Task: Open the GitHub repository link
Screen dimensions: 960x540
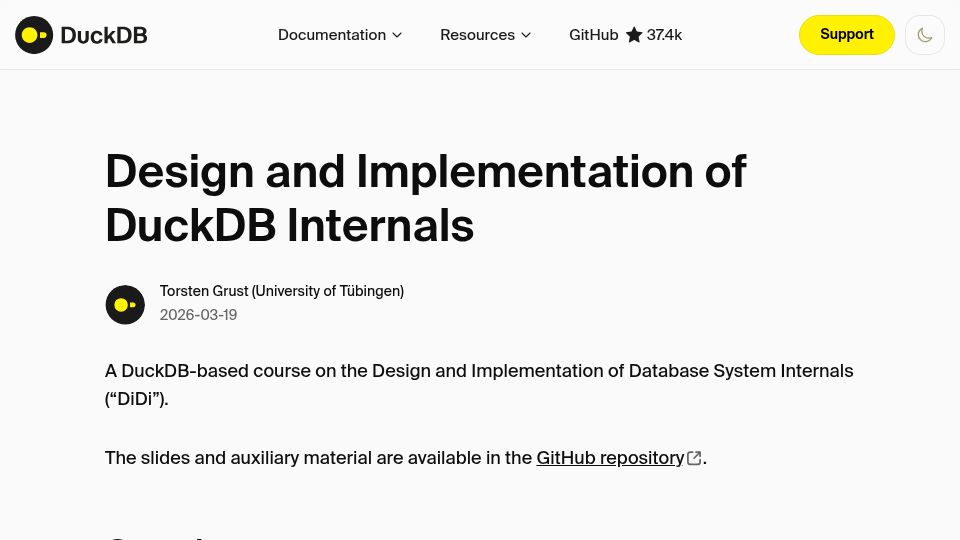Action: (610, 458)
